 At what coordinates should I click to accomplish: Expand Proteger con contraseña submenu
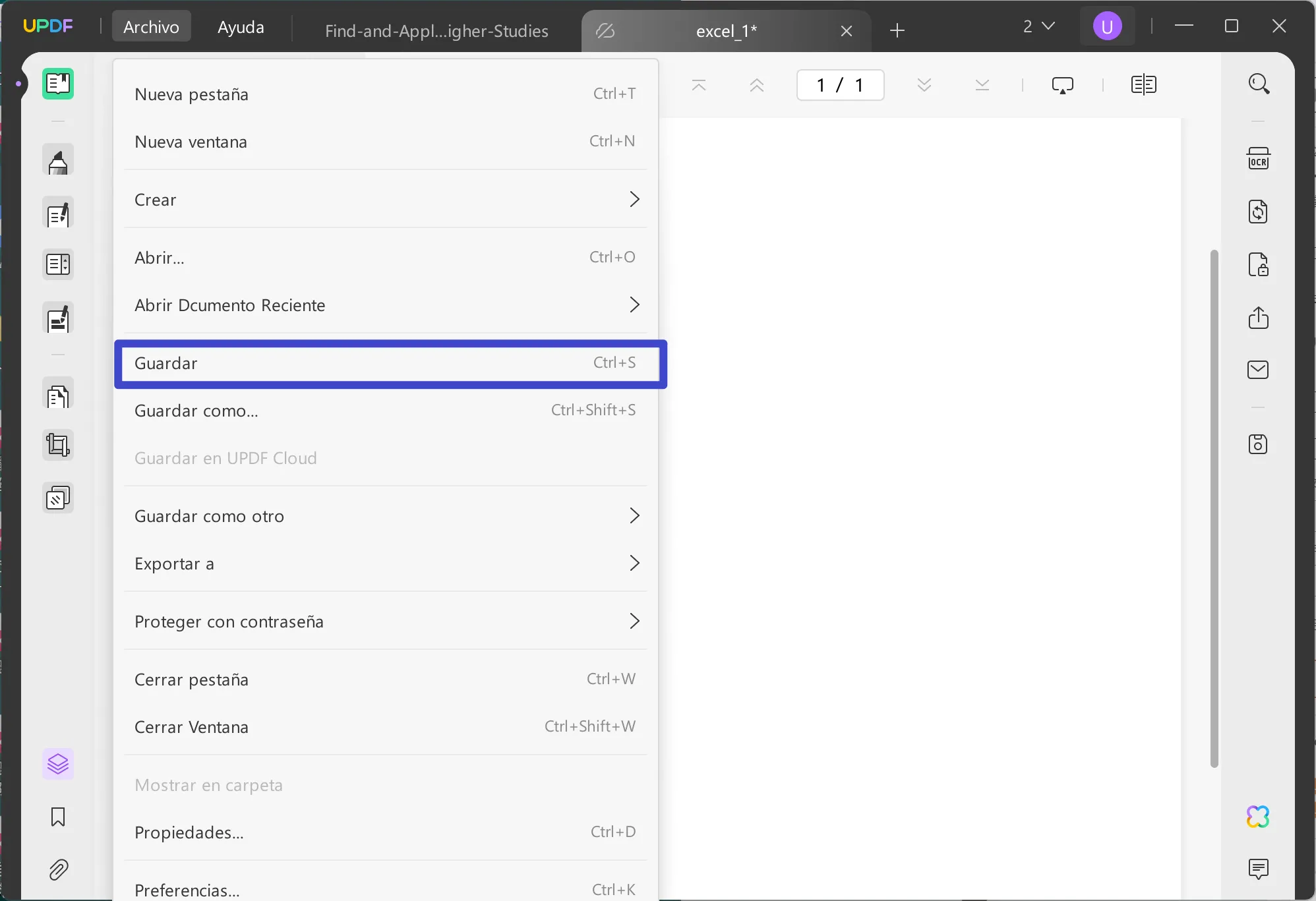(x=386, y=622)
